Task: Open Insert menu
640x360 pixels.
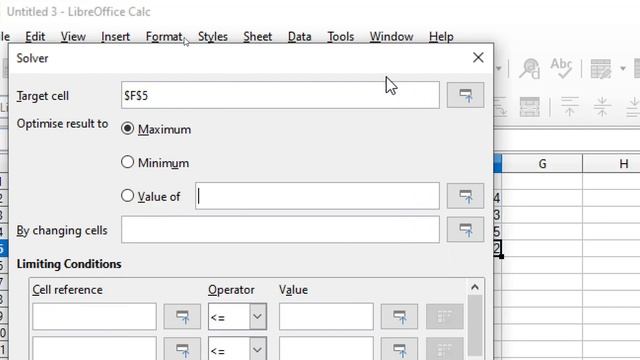Action: tap(116, 37)
